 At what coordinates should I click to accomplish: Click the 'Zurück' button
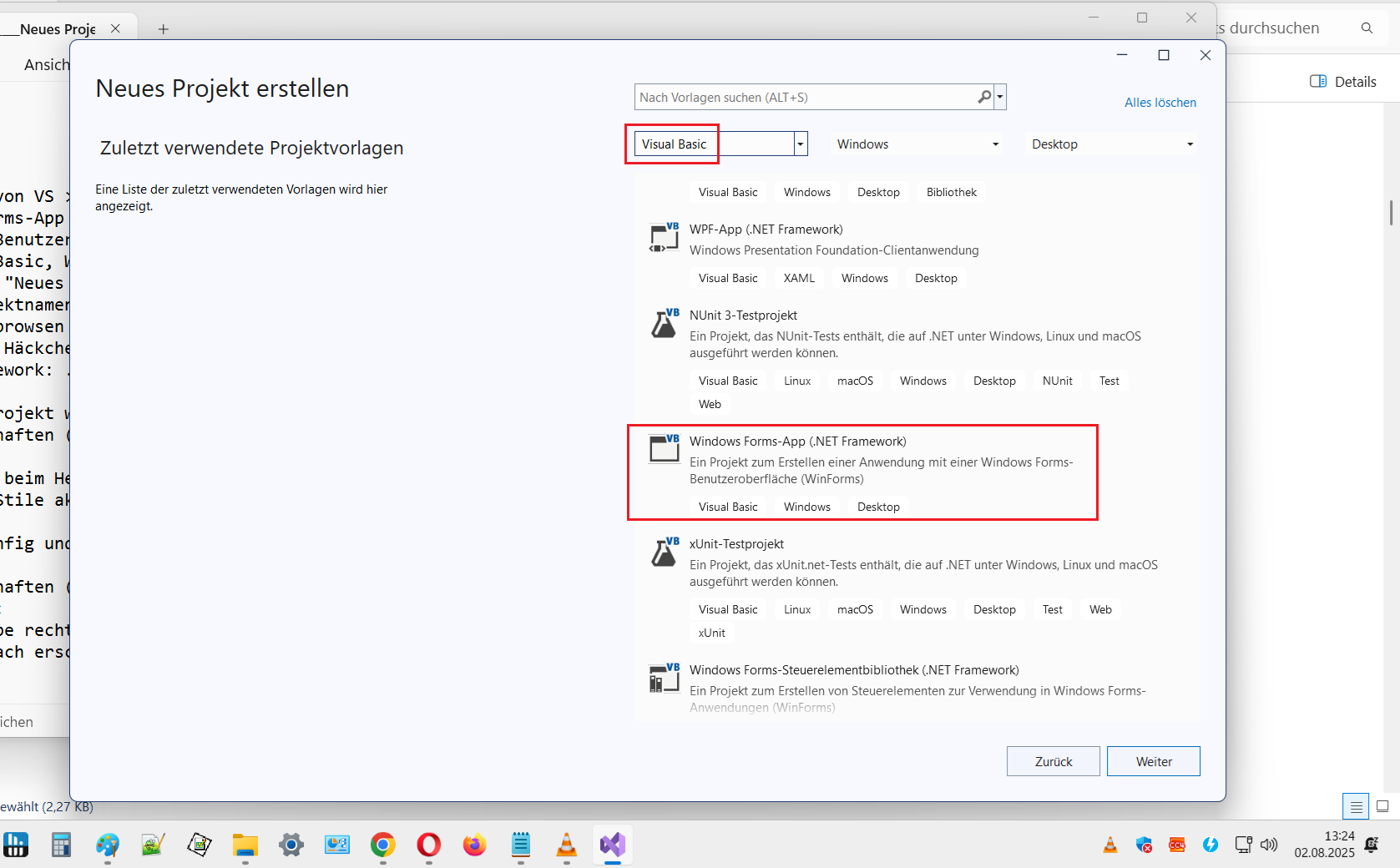1053,761
